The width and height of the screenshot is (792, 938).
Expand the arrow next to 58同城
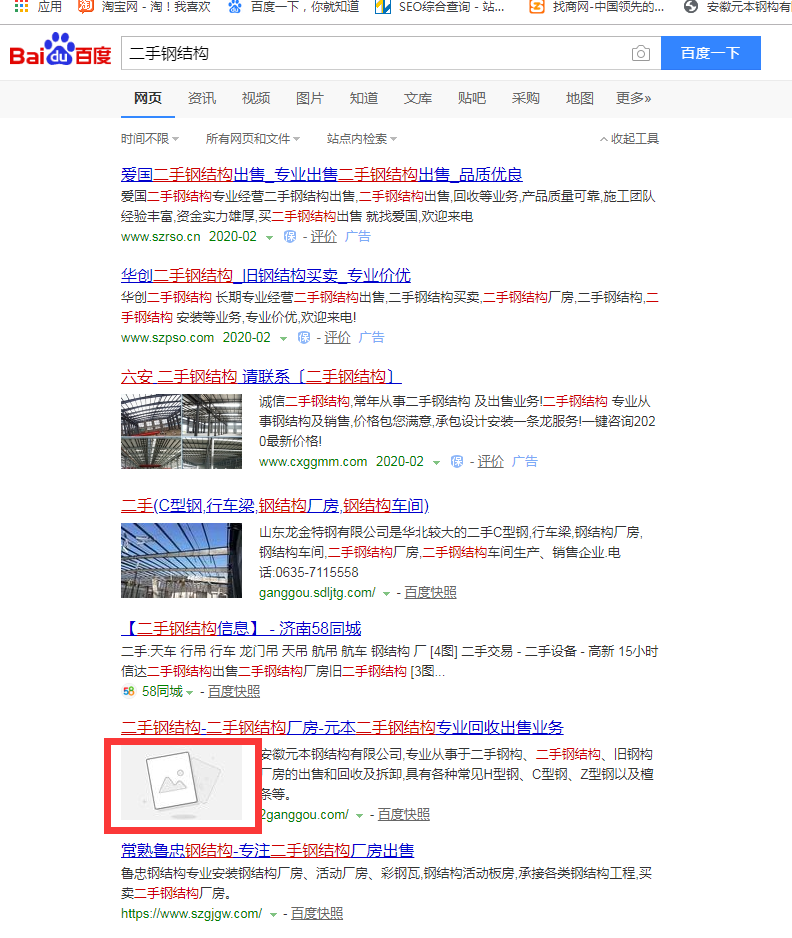click(190, 693)
